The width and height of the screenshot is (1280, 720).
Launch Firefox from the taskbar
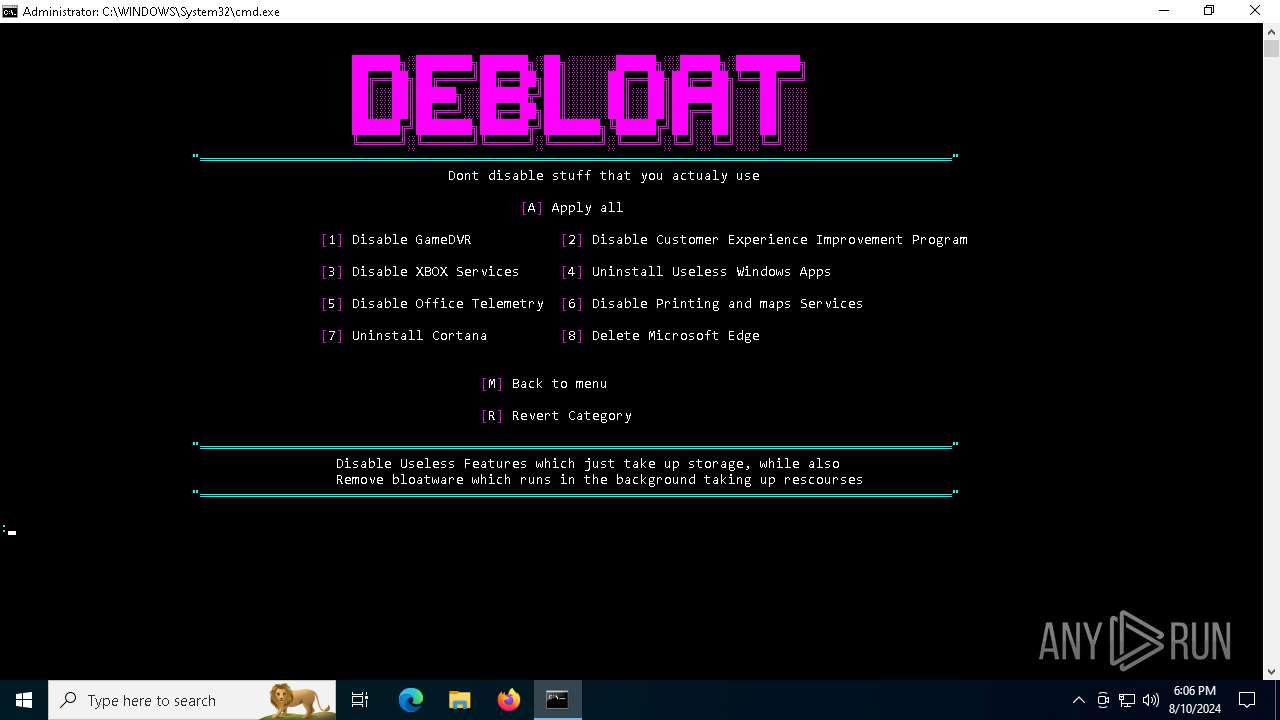coord(508,700)
